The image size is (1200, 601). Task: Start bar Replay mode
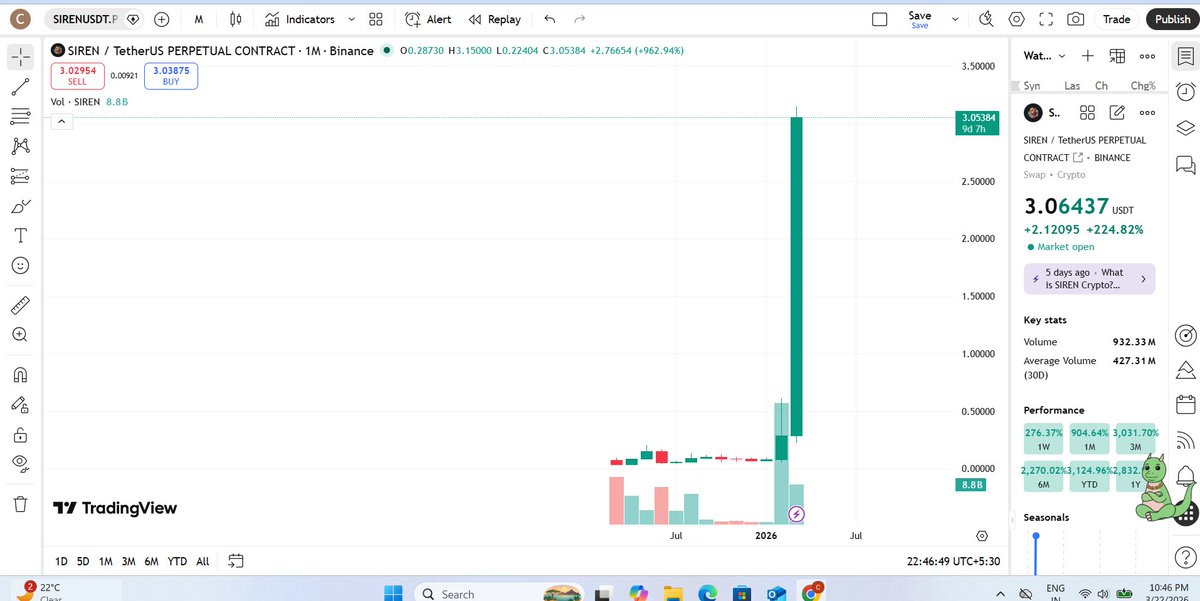(x=494, y=19)
